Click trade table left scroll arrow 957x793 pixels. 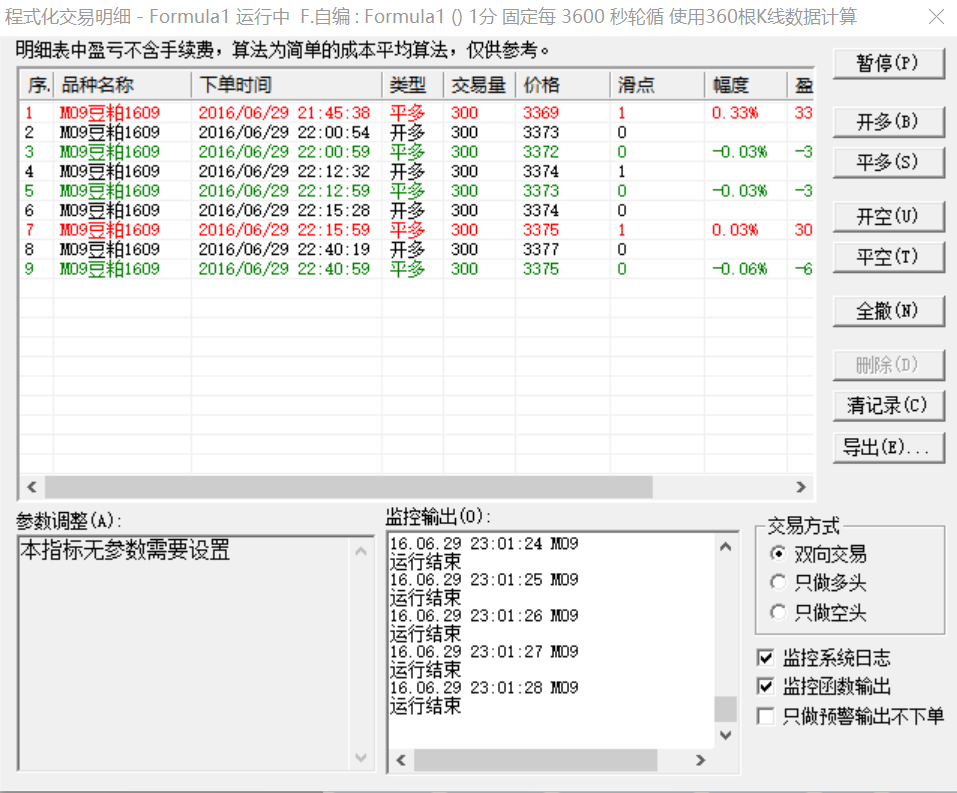(x=32, y=487)
